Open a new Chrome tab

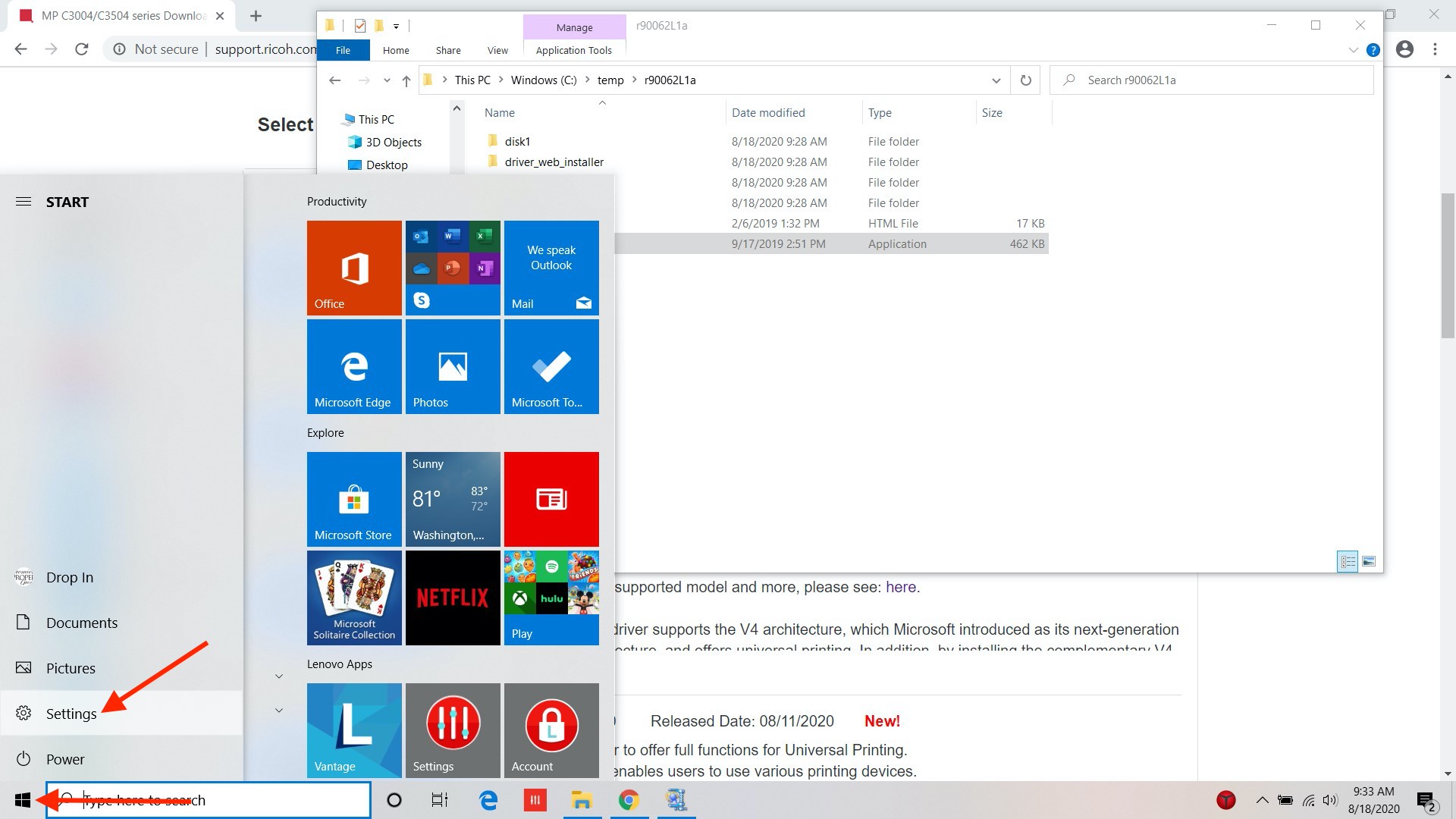pyautogui.click(x=256, y=16)
